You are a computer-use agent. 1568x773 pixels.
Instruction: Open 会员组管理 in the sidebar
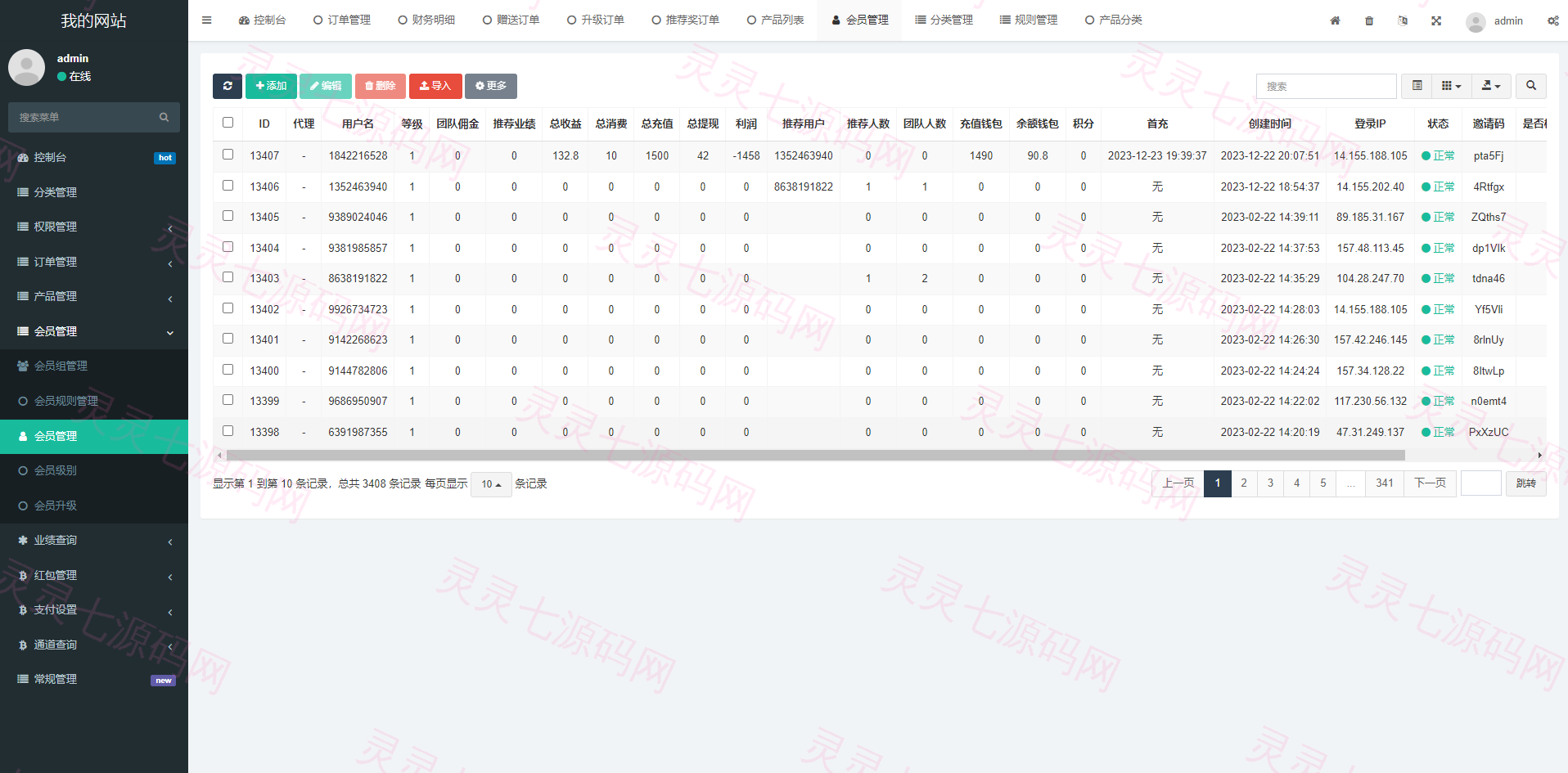coord(94,366)
